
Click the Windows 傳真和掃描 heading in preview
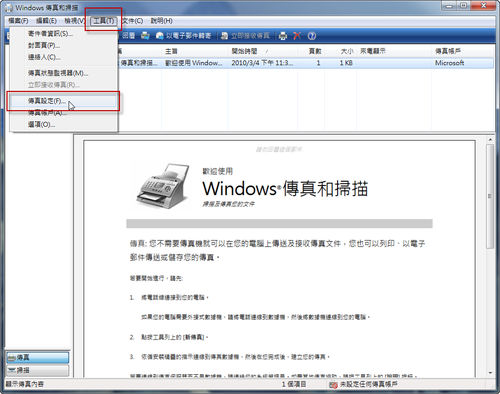[x=285, y=188]
